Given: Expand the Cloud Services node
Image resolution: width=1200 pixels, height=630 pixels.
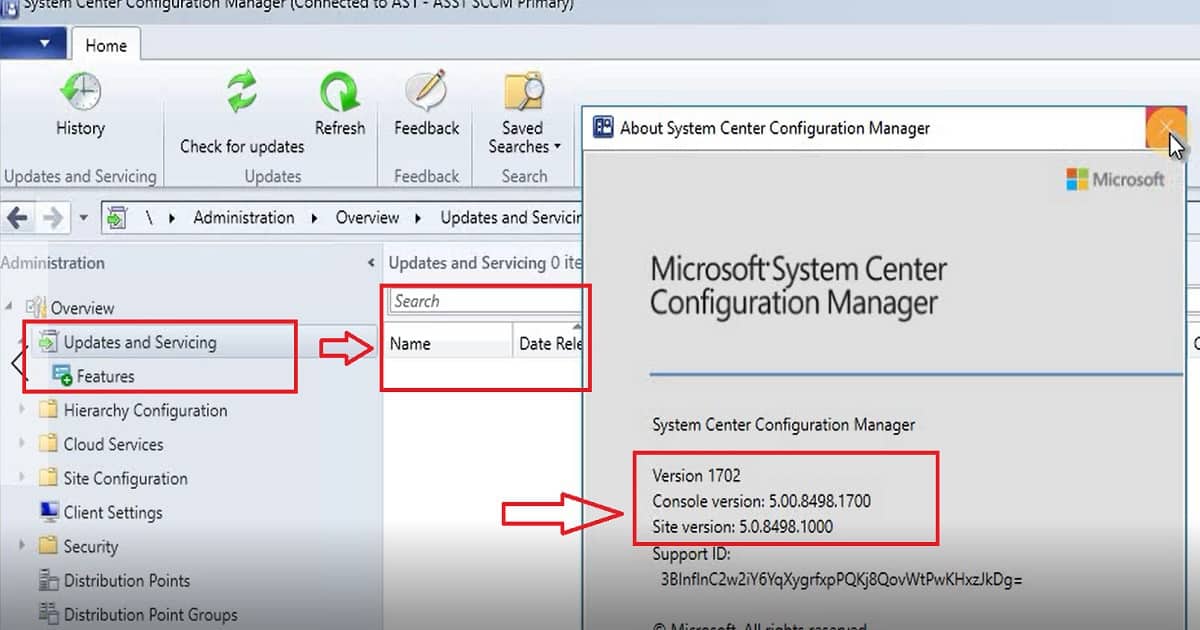Looking at the screenshot, I should [x=22, y=444].
